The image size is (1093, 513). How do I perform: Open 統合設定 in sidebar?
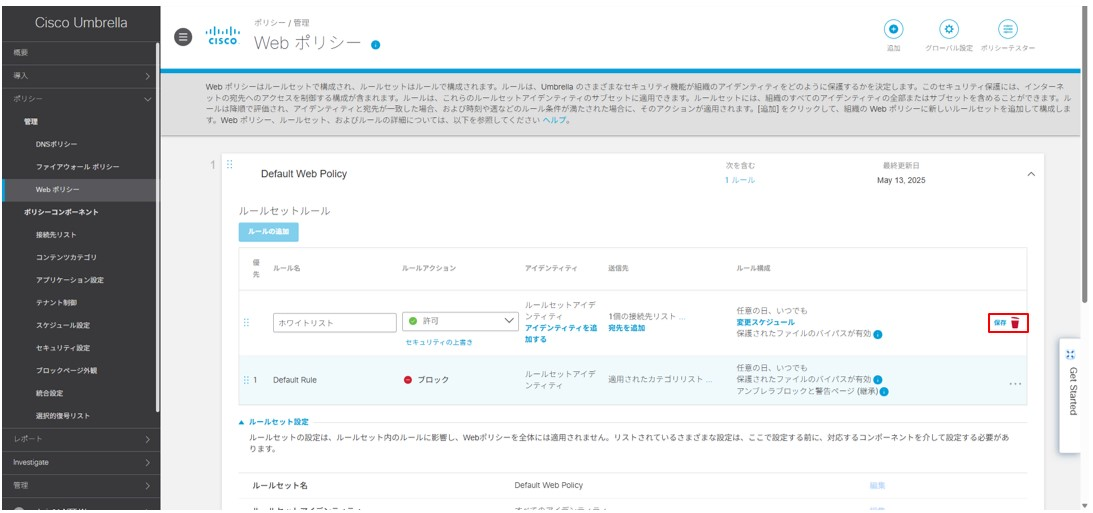(x=49, y=393)
